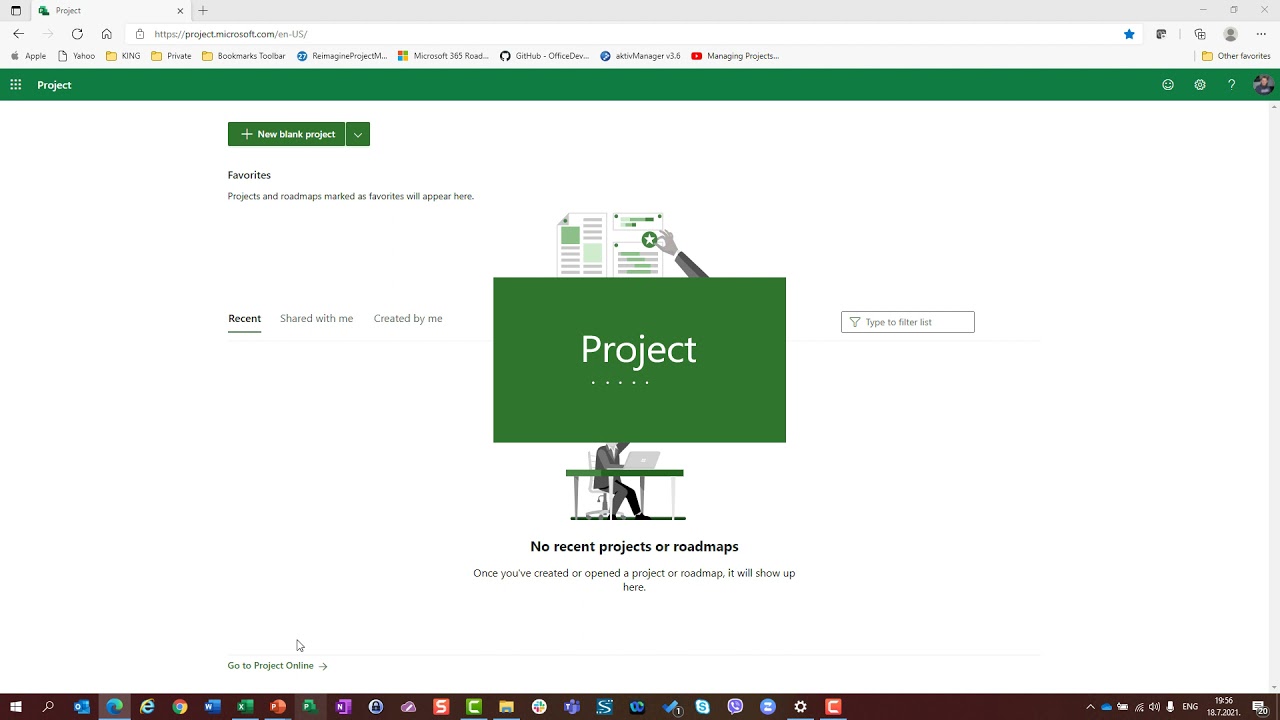The width and height of the screenshot is (1280, 720).
Task: Open Project settings gear icon
Action: click(x=1200, y=85)
